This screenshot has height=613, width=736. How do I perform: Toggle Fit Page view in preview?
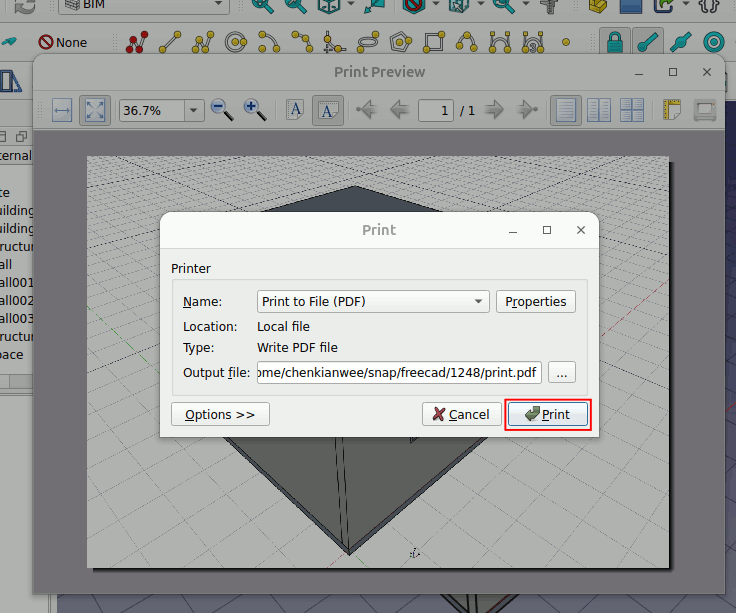coord(94,110)
